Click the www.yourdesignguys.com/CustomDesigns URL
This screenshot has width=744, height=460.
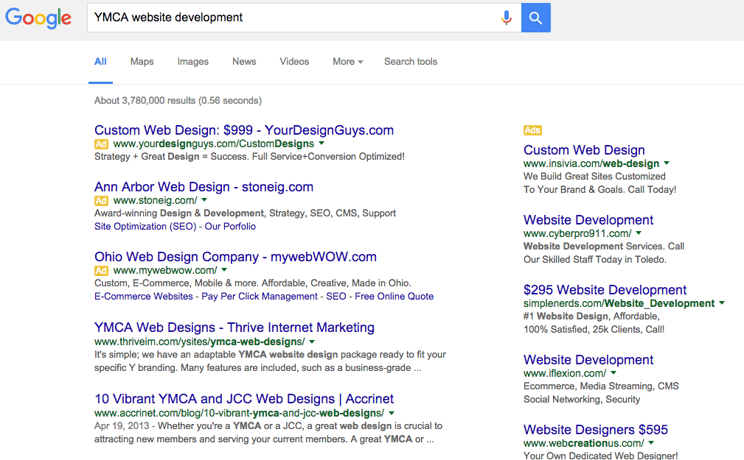(x=214, y=144)
